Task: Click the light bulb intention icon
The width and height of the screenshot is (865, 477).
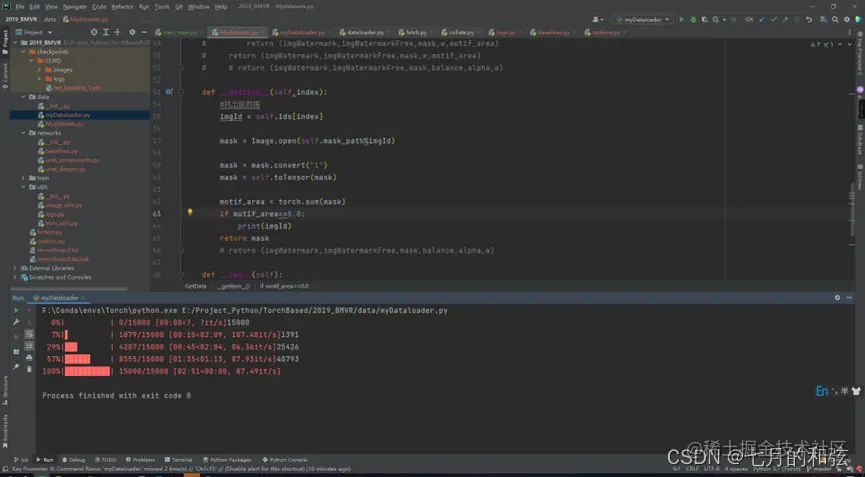Action: (190, 212)
